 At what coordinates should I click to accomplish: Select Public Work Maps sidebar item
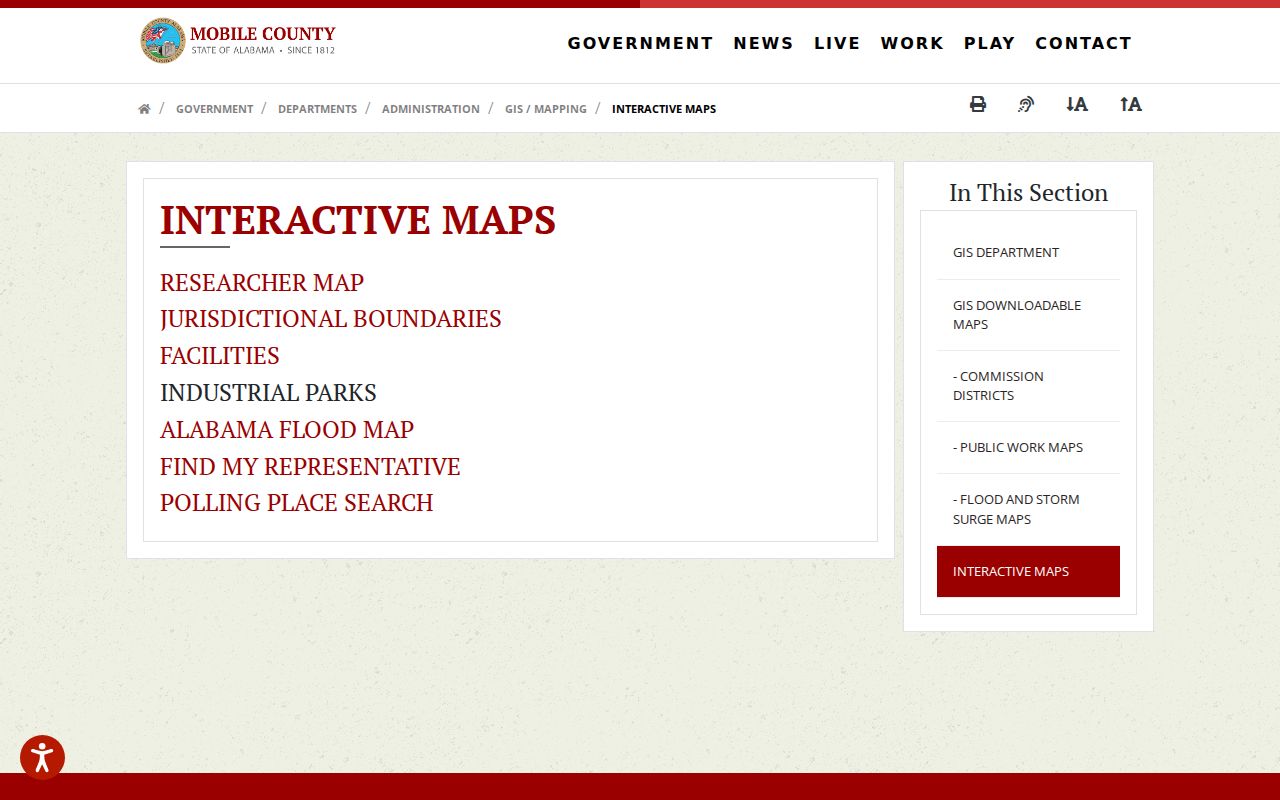click(1028, 448)
